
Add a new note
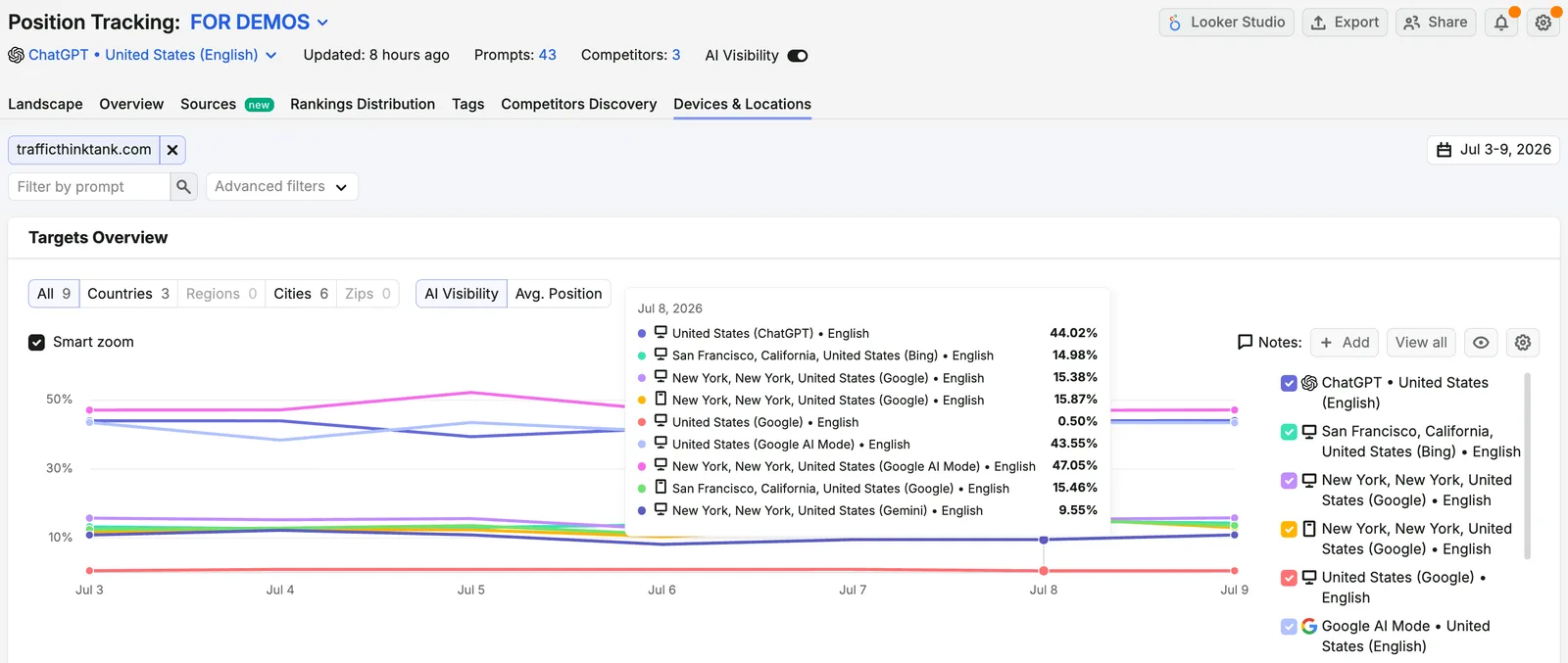1345,342
